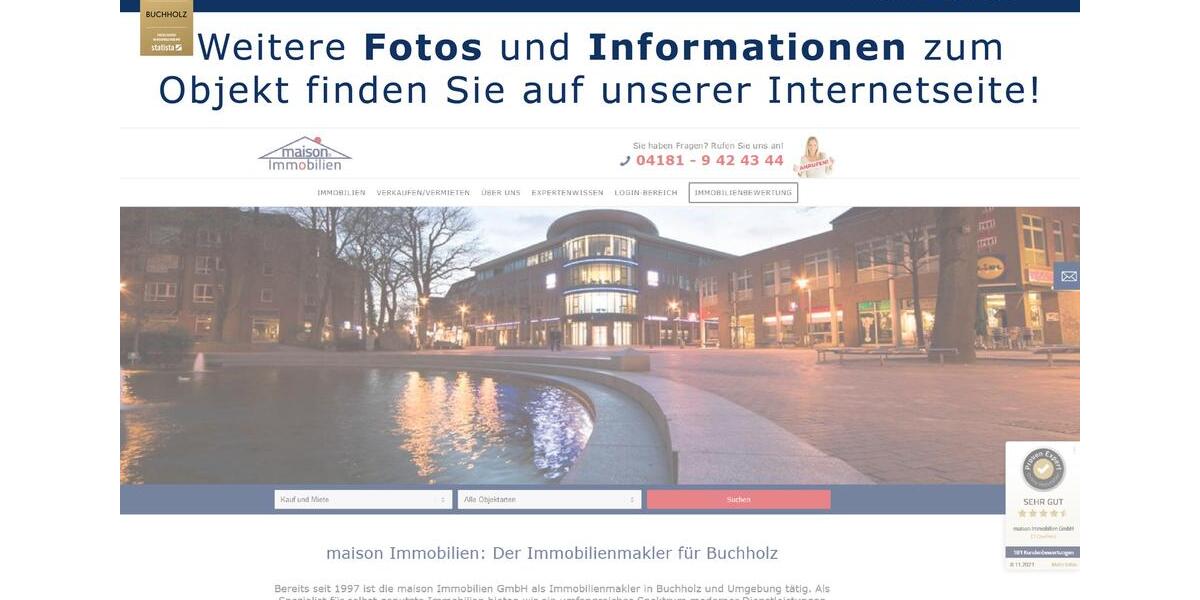Call the number 04181 - 9 42 43 44

(709, 161)
